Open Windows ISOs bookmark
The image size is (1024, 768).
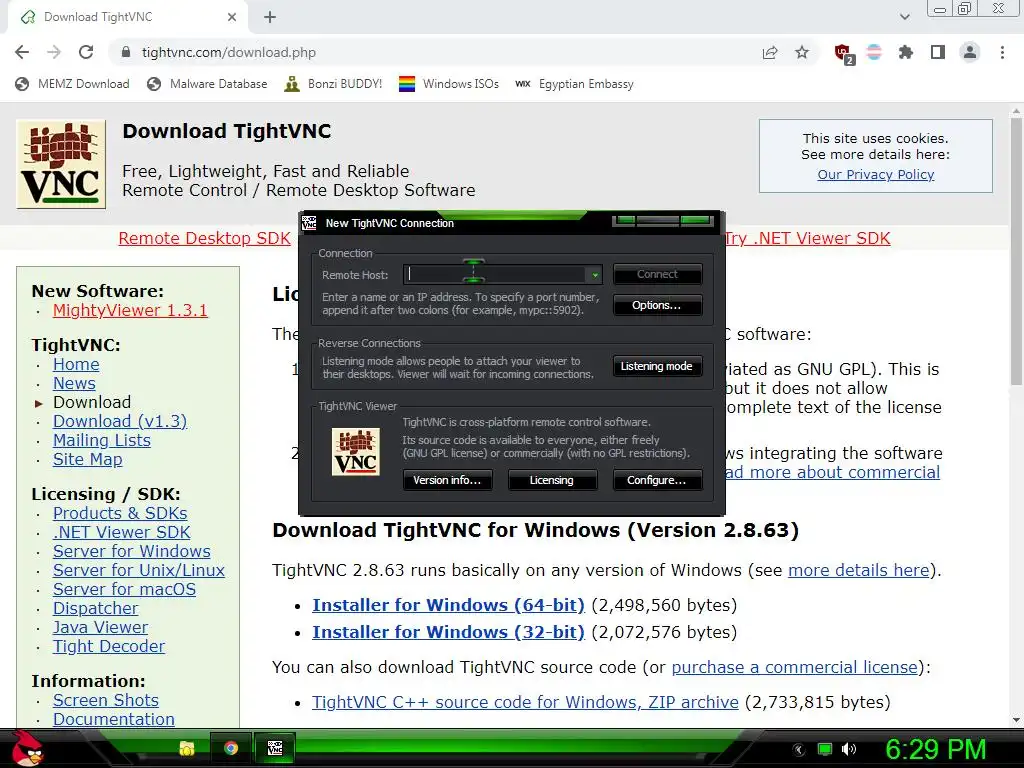coord(449,84)
